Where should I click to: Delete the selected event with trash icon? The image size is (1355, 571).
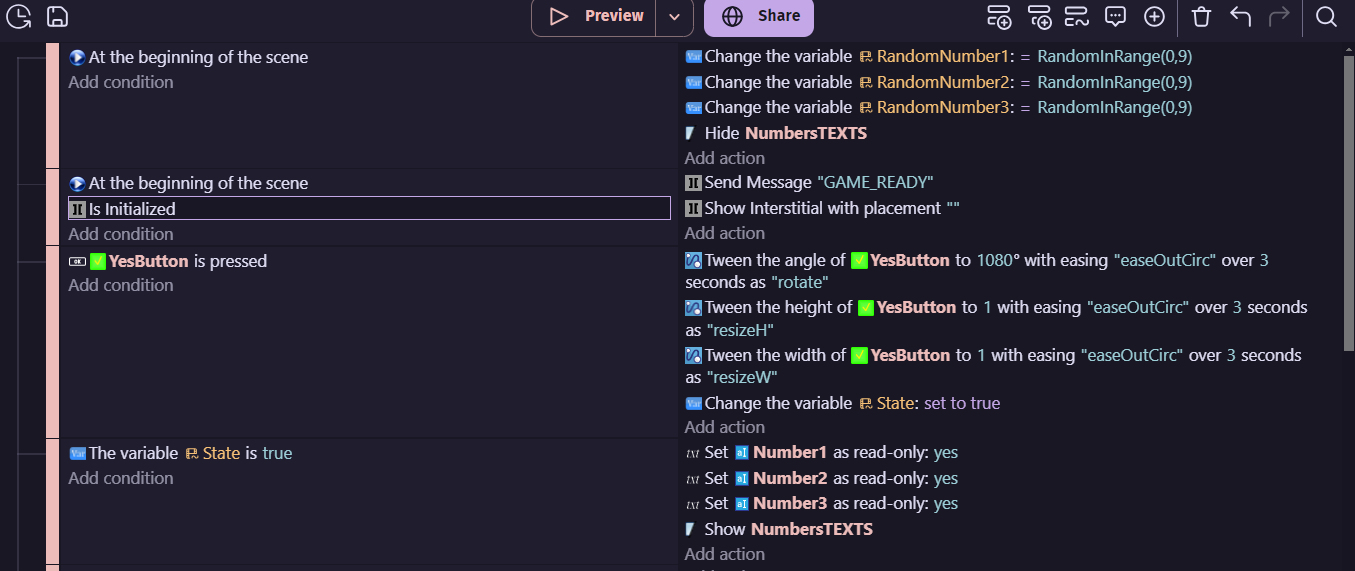point(1201,16)
